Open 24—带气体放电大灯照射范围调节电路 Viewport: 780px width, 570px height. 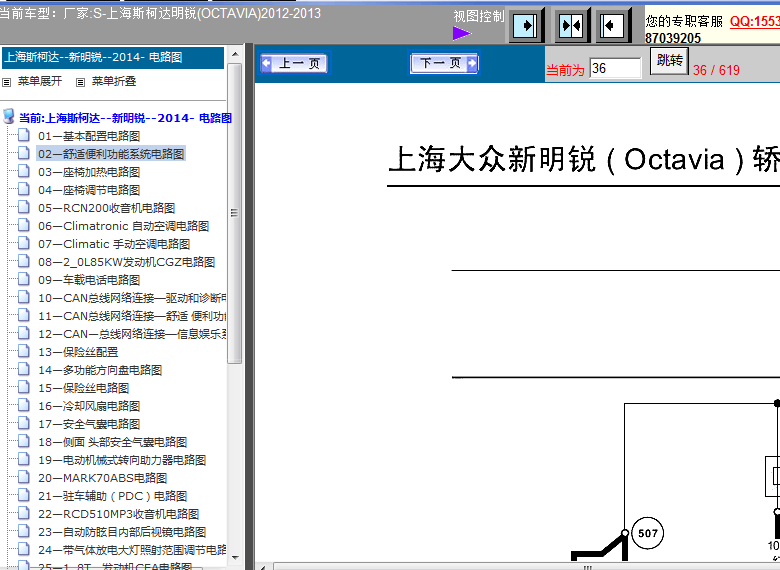coord(132,550)
